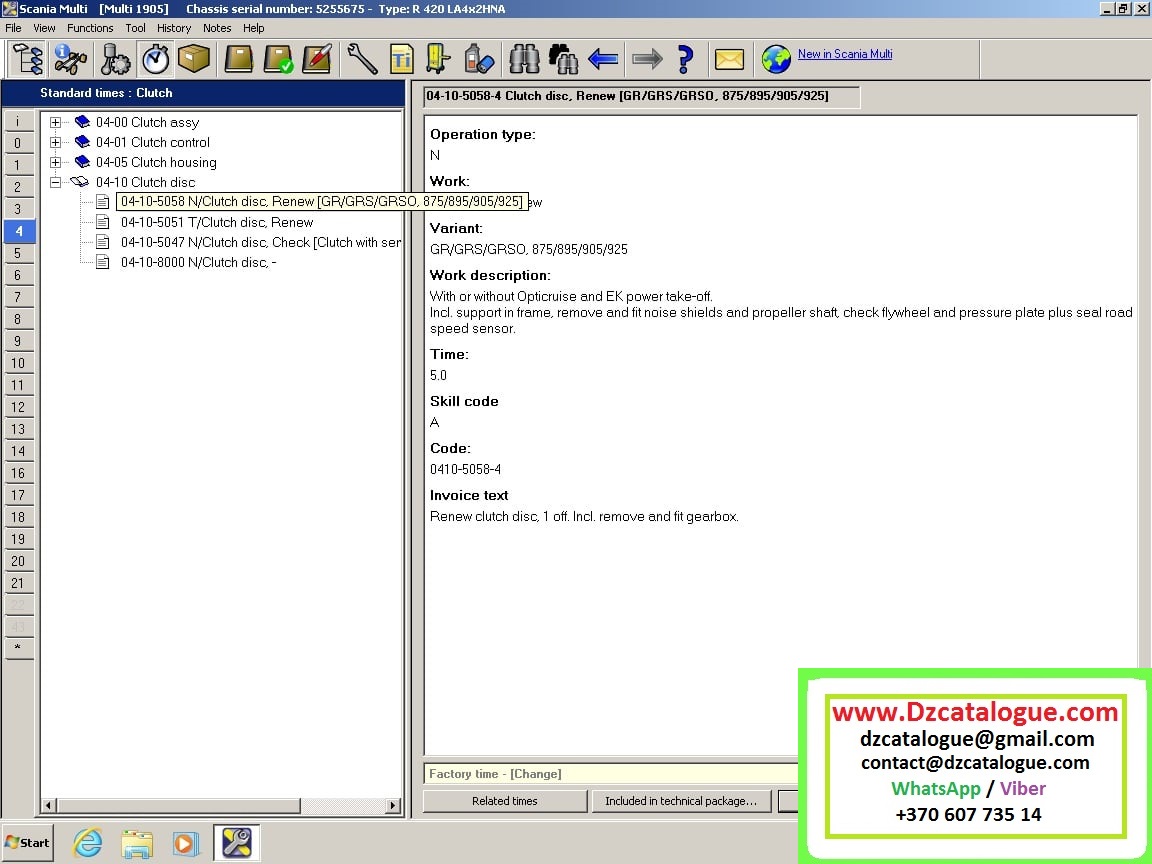Open the yellow TI document icon

(x=401, y=60)
